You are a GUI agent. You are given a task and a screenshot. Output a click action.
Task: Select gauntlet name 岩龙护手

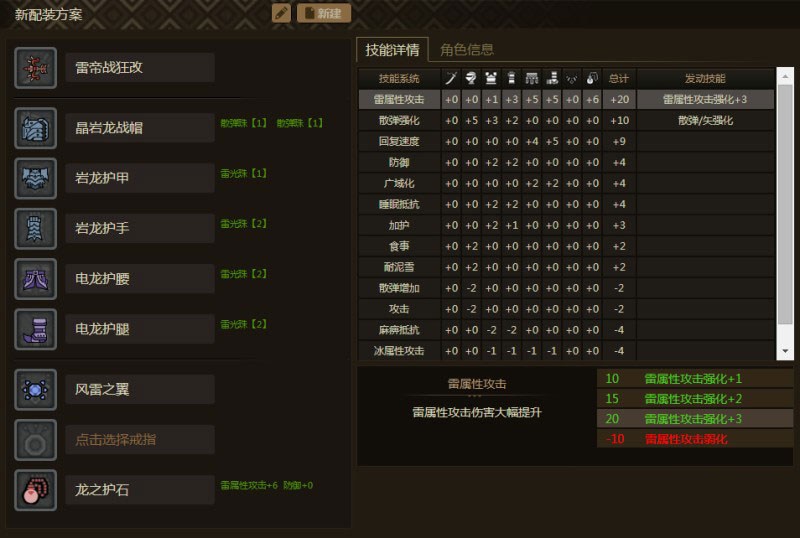click(x=140, y=228)
